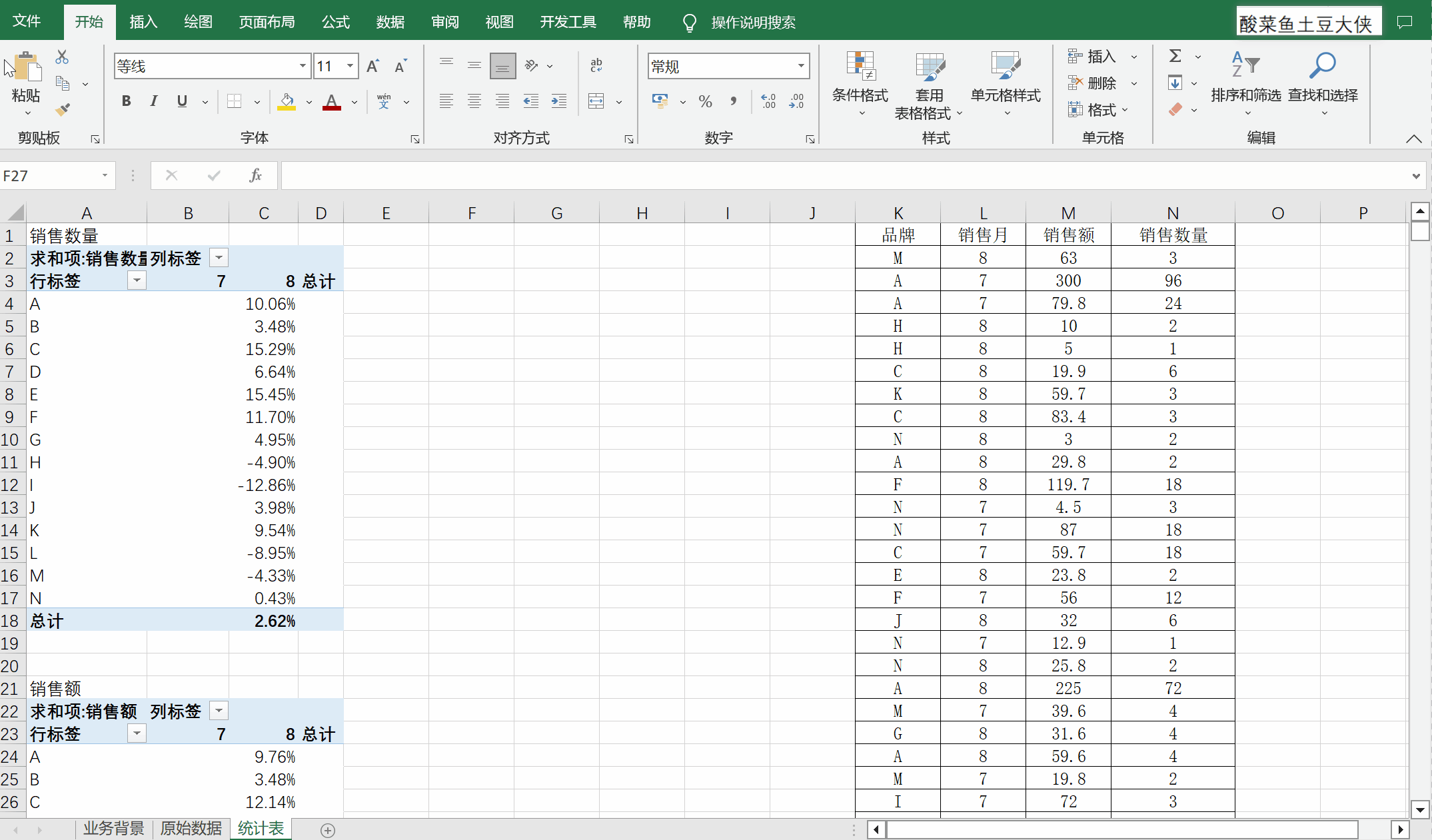Toggle Underline formatting
1432x840 pixels.
tap(182, 101)
